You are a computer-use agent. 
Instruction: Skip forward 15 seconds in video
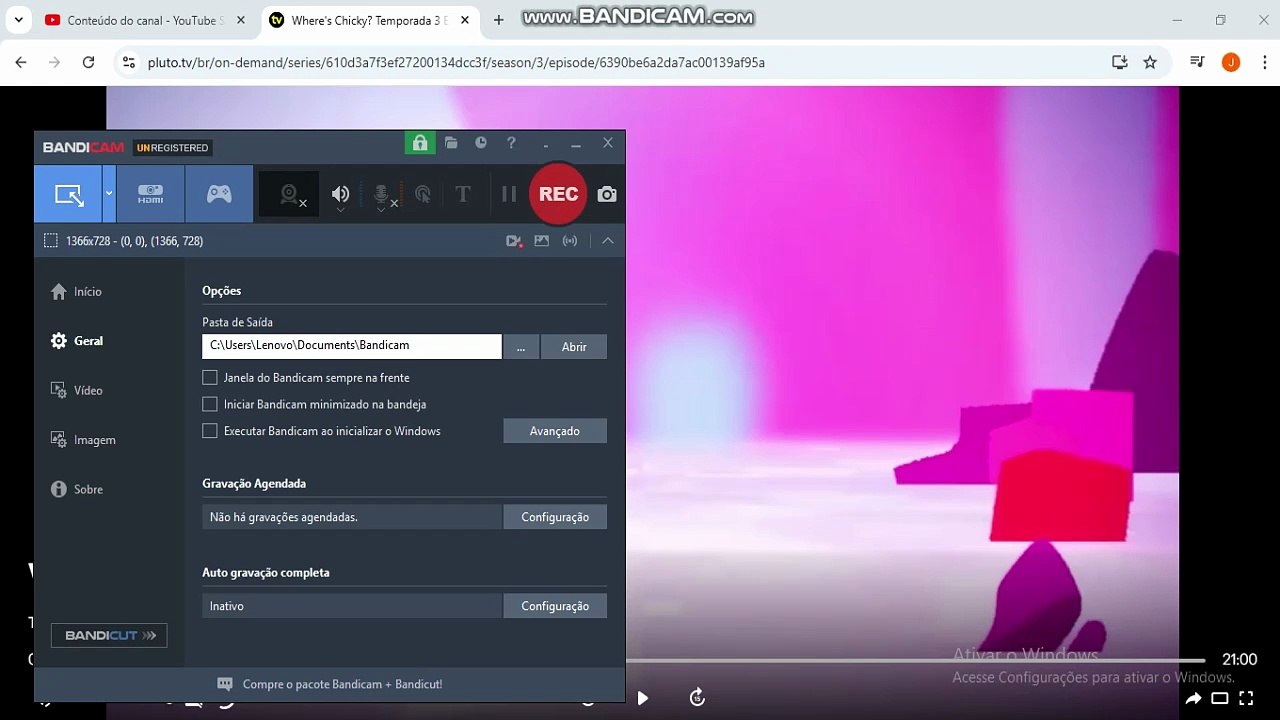(x=698, y=697)
